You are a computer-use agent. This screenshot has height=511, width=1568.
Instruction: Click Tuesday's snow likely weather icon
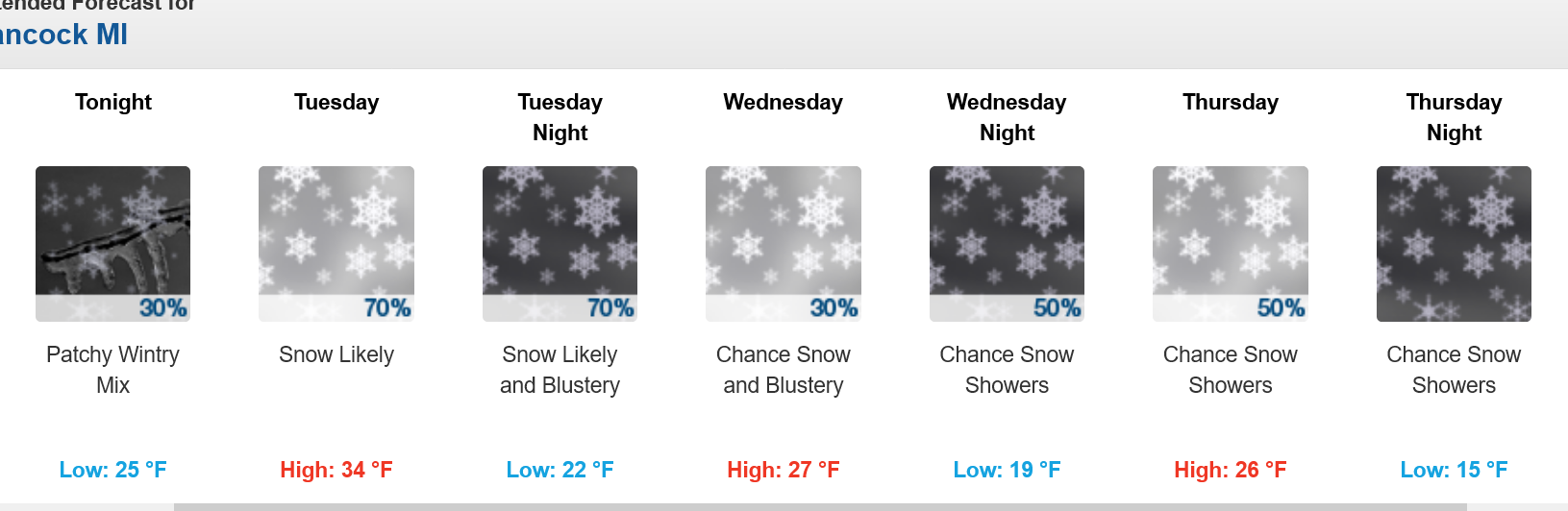[336, 244]
